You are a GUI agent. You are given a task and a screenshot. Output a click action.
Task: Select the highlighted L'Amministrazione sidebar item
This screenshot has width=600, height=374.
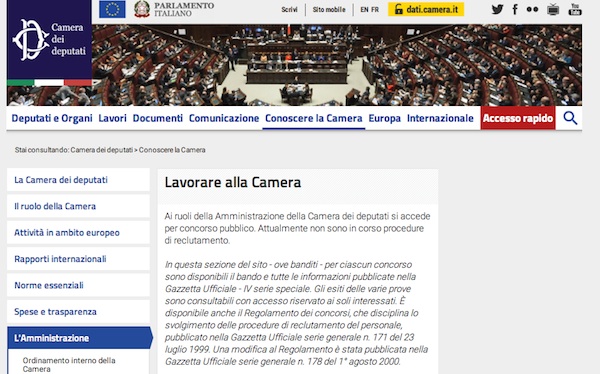coord(80,338)
